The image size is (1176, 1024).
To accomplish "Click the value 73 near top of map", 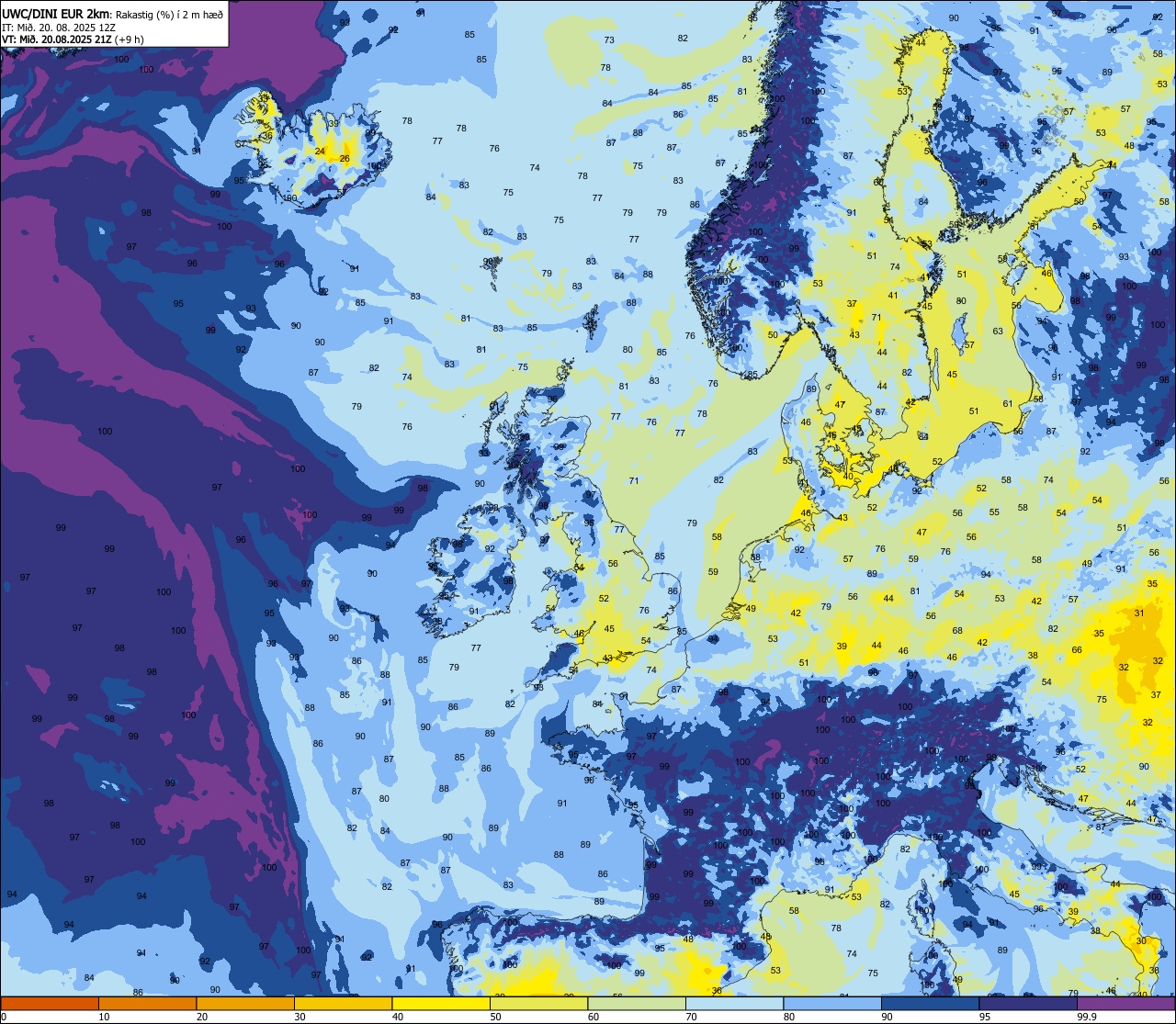I will click(609, 40).
